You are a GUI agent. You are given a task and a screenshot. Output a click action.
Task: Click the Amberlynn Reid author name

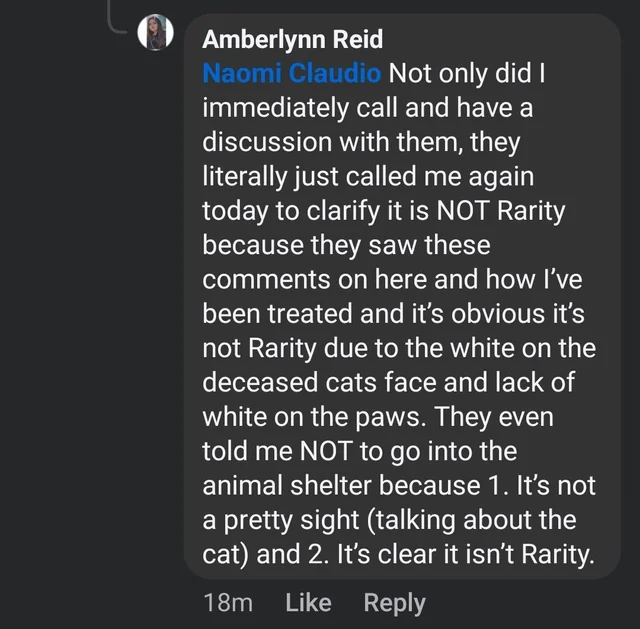293,39
